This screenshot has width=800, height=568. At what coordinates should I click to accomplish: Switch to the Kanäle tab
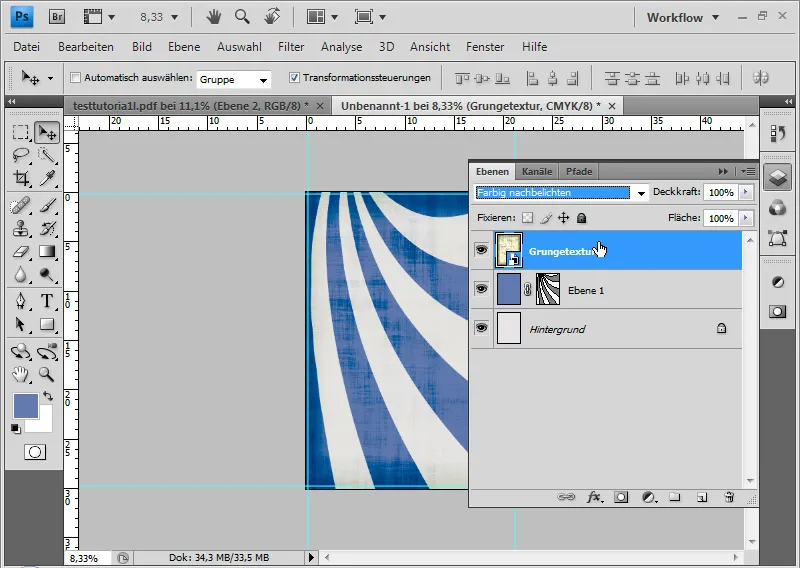(537, 171)
